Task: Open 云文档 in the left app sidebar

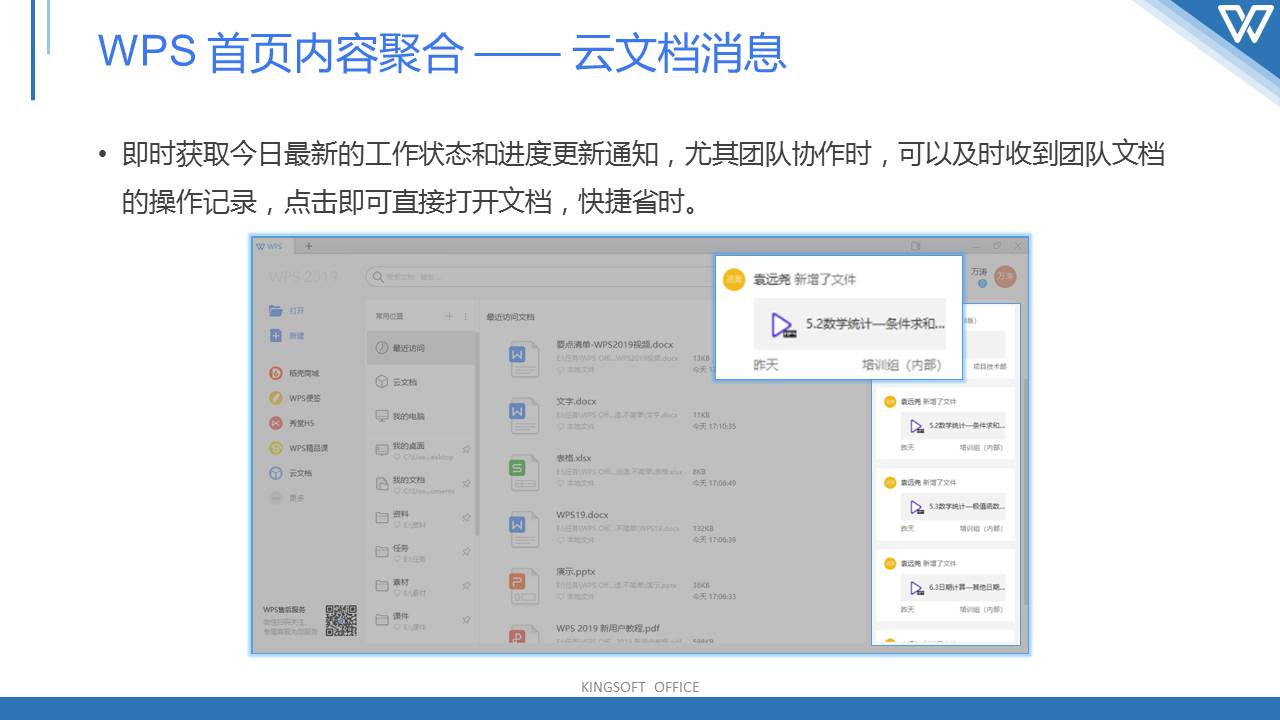Action: point(291,473)
